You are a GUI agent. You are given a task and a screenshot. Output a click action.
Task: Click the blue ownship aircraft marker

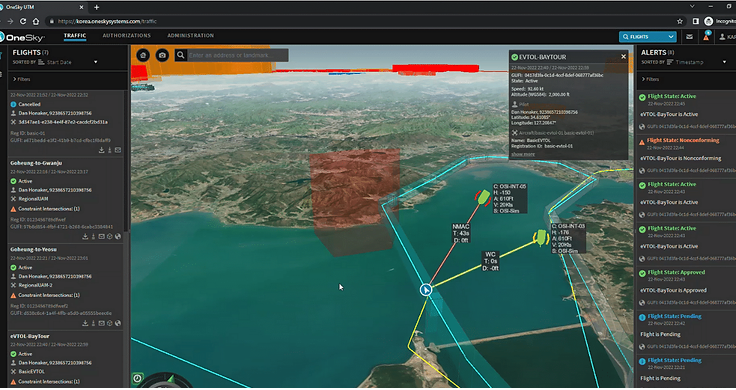pos(426,290)
